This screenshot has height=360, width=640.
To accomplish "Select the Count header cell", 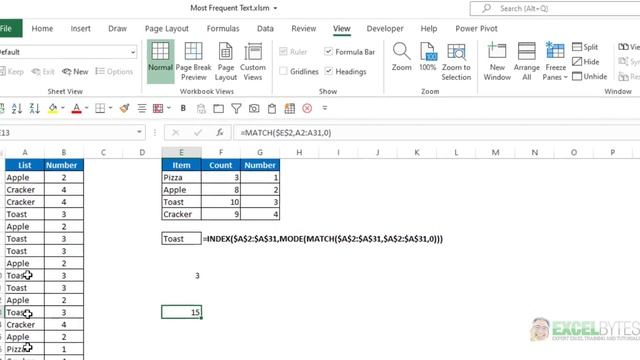I will tap(221, 165).
